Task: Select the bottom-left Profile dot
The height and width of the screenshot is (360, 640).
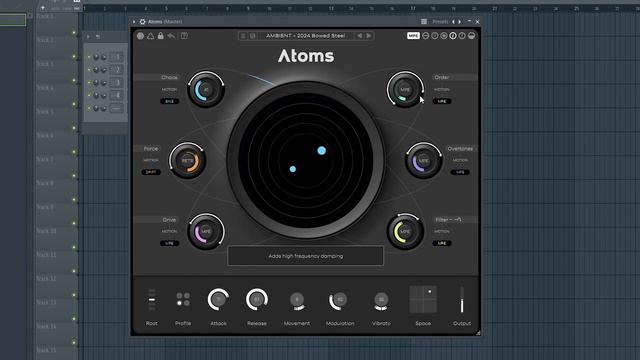Action: click(x=179, y=303)
